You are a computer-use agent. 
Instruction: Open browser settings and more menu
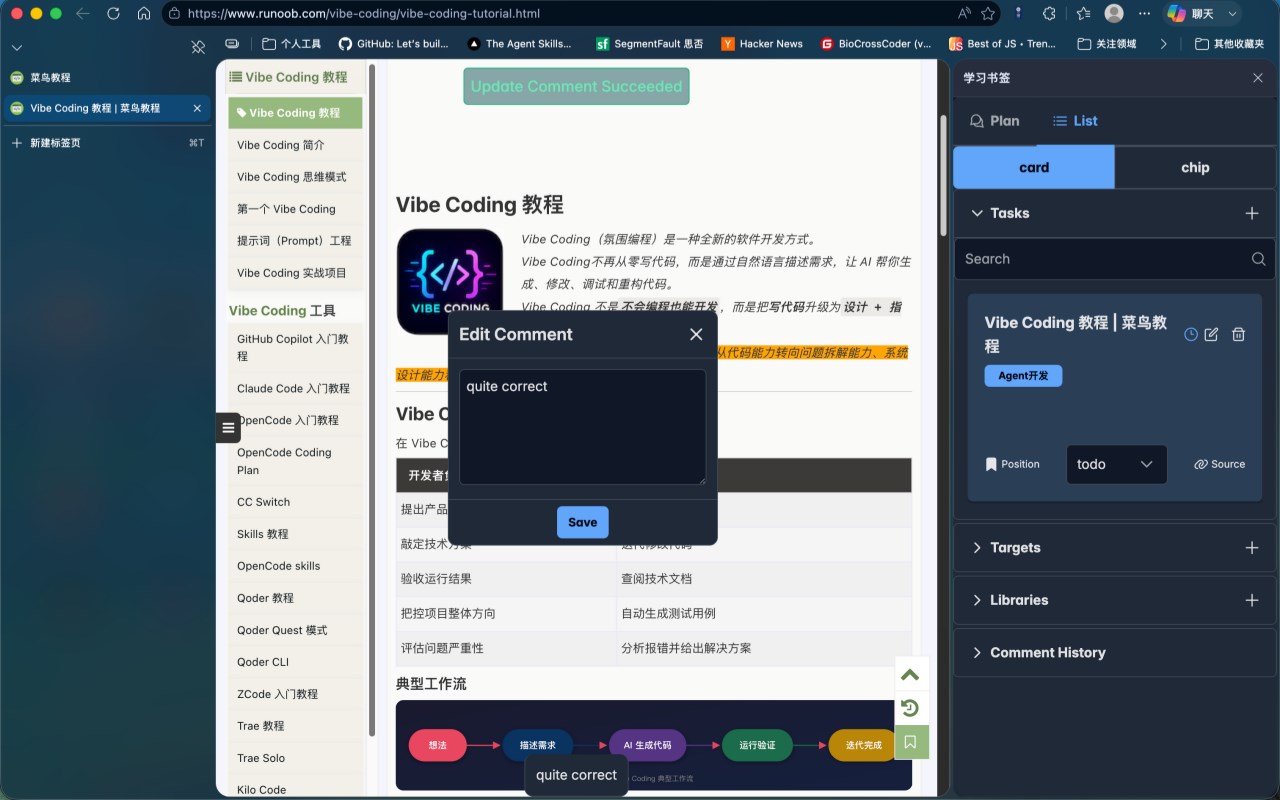(x=1143, y=14)
